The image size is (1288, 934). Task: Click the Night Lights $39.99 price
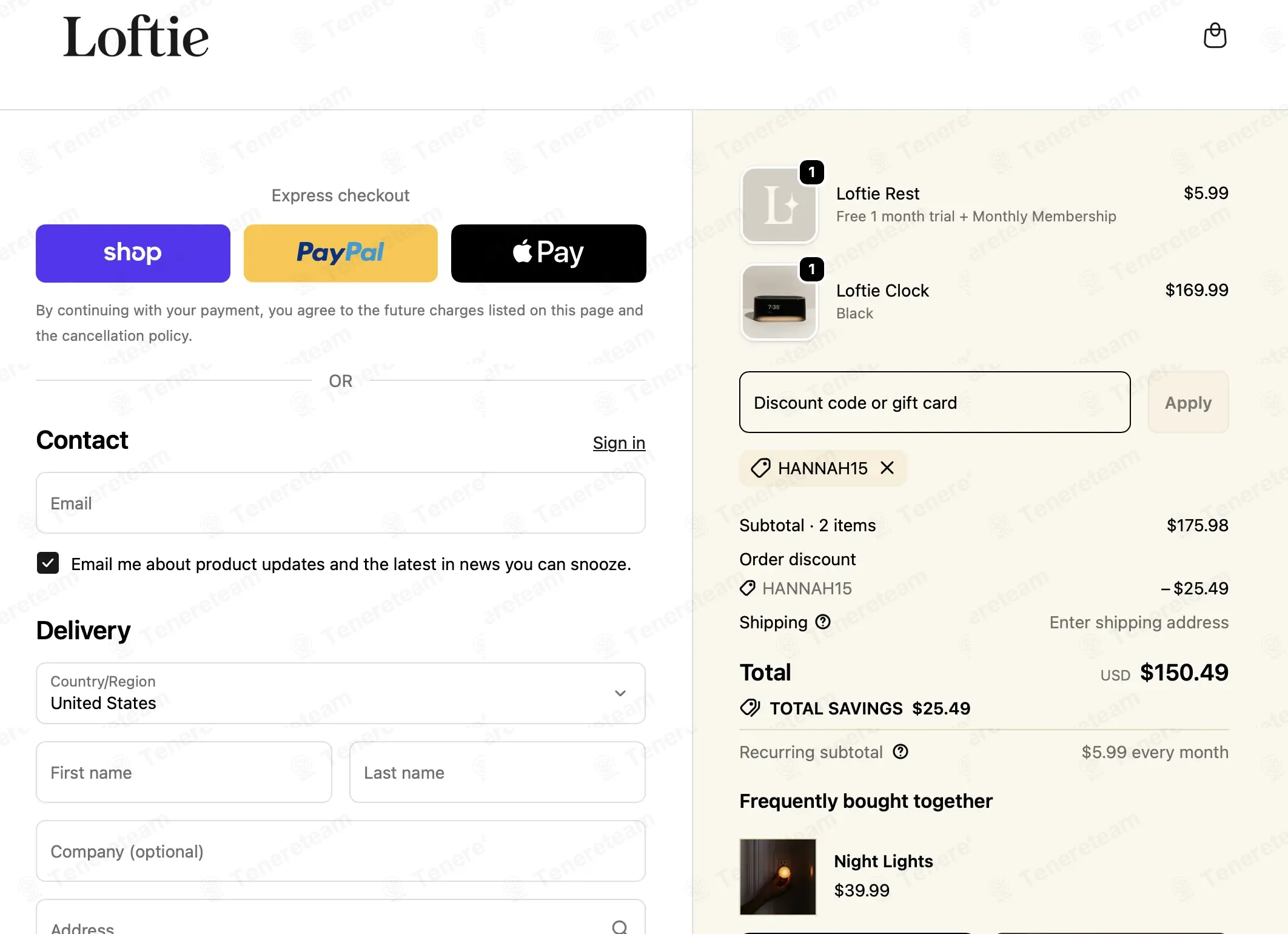(x=862, y=890)
